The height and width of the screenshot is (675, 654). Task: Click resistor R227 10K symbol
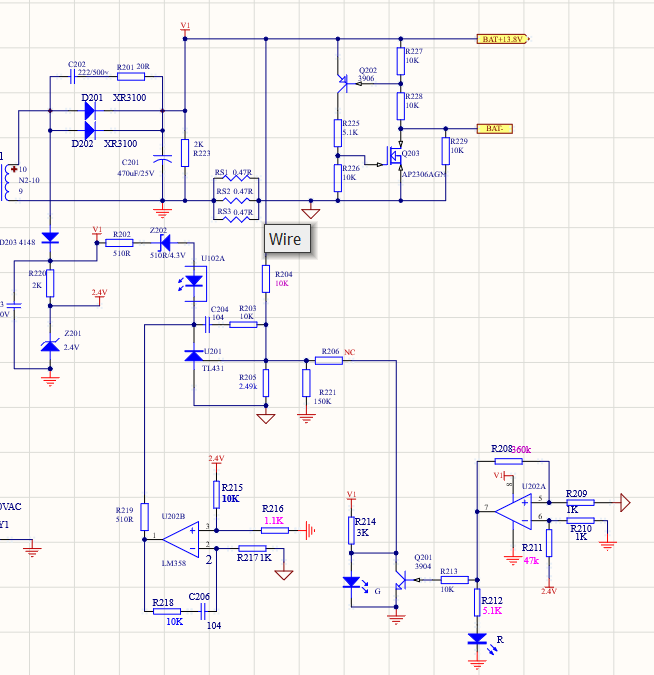(x=401, y=61)
